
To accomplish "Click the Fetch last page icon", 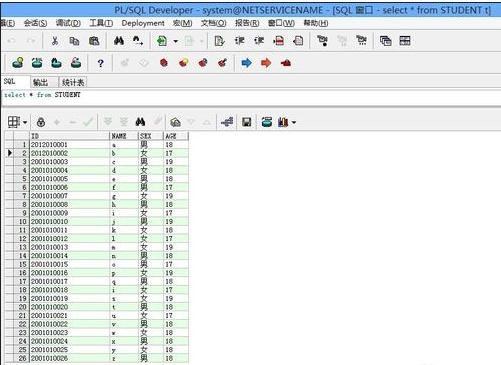I will coord(124,122).
